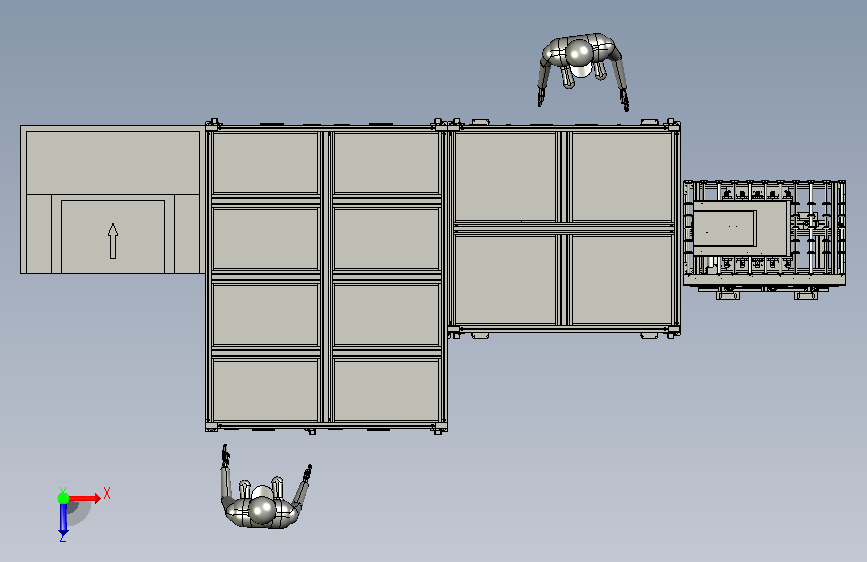Select the mannequin below the large enclosure
The width and height of the screenshot is (867, 562).
(265, 487)
